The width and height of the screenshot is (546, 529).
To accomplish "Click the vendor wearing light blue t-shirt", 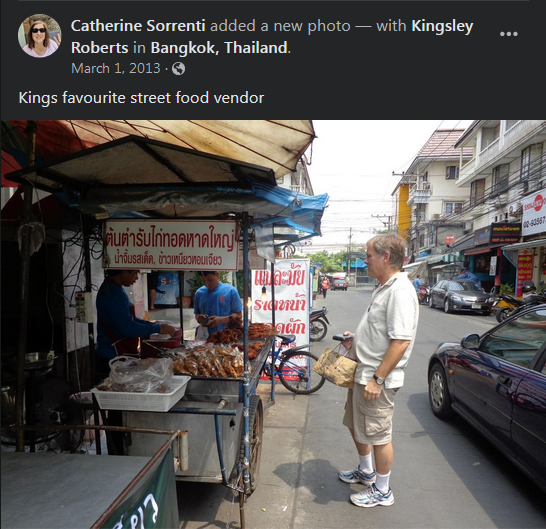I will pos(217,303).
